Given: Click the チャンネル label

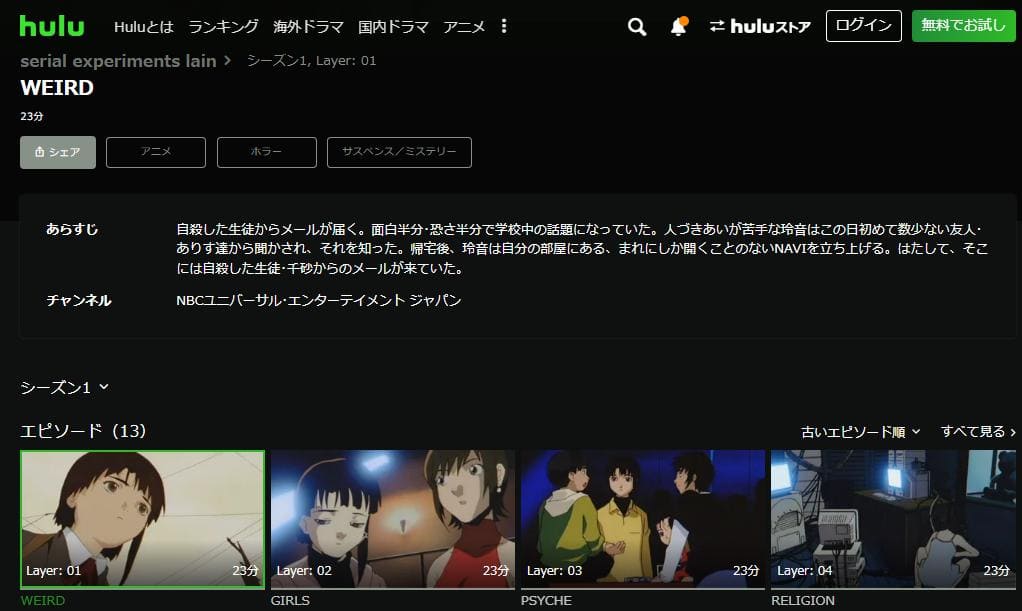Looking at the screenshot, I should (x=79, y=301).
